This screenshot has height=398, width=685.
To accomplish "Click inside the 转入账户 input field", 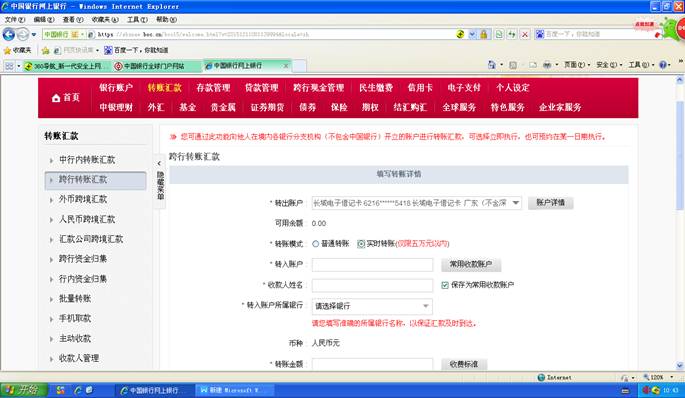I will [x=372, y=265].
